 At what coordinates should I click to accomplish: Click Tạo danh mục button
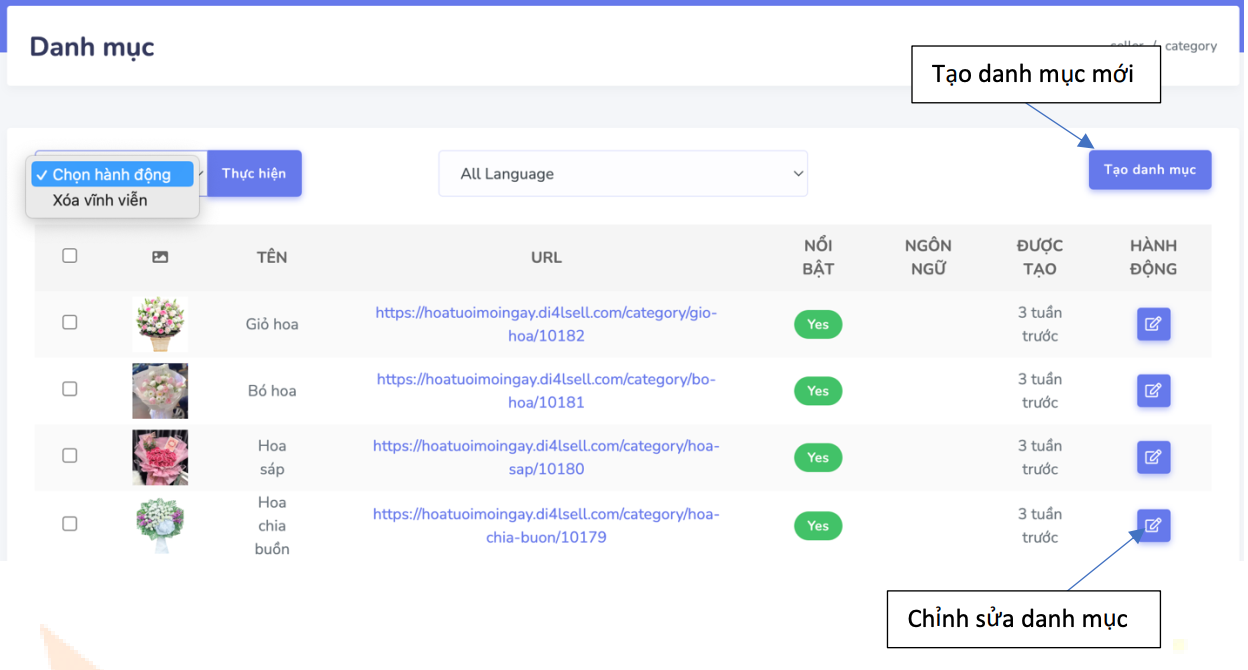[x=1149, y=170]
